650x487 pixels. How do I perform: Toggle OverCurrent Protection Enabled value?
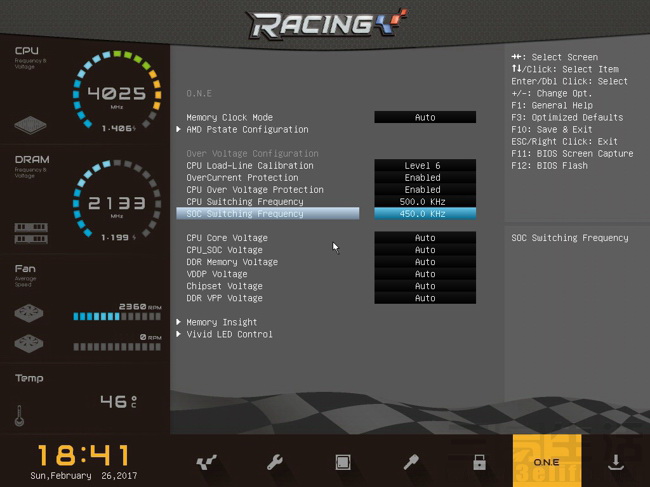[x=425, y=177]
